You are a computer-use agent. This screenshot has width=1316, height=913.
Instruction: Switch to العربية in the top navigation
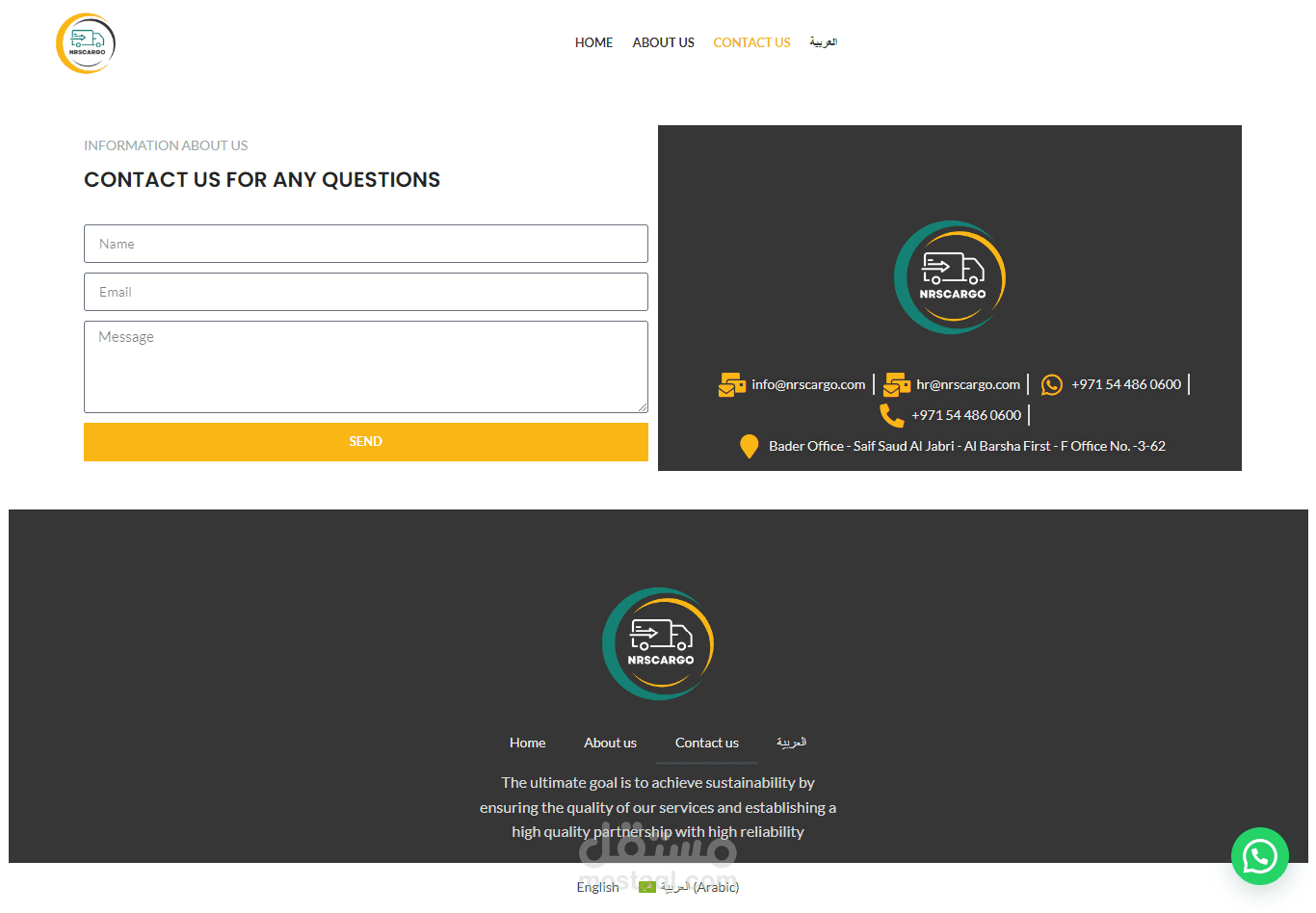pyautogui.click(x=823, y=42)
